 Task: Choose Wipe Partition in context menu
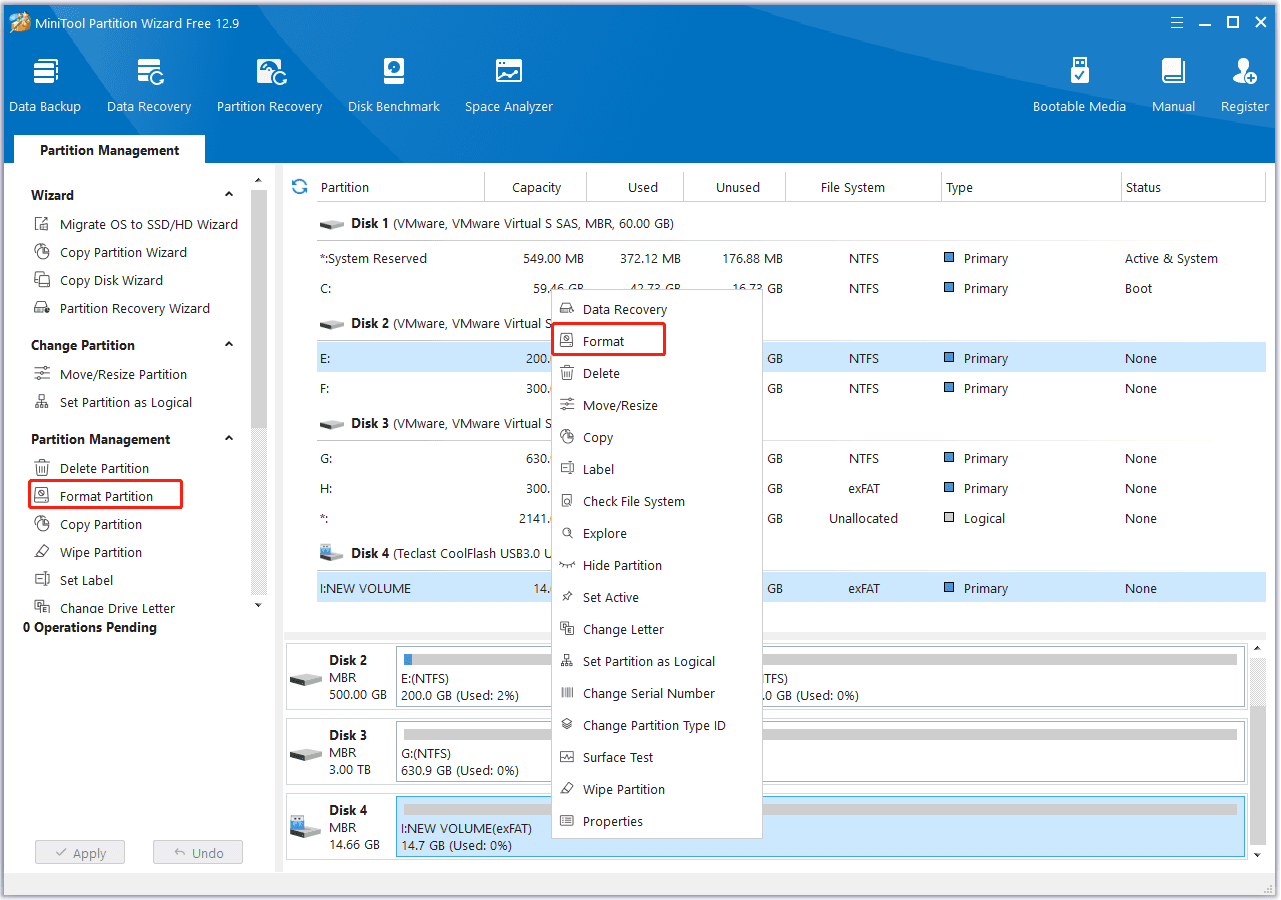point(657,789)
